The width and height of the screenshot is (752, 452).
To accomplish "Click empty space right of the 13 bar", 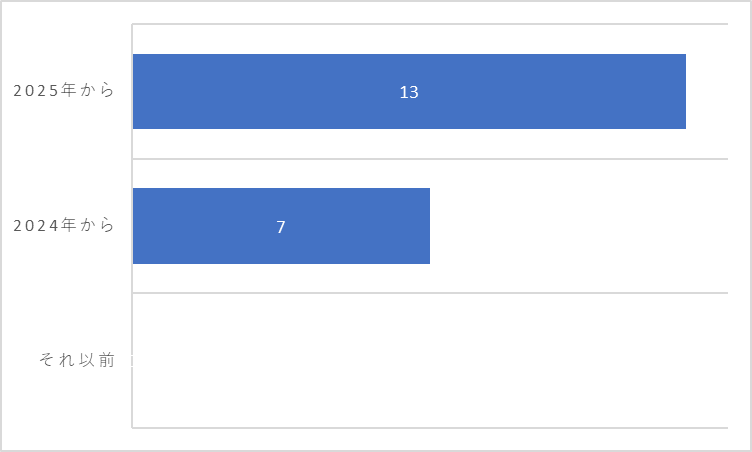I will tap(707, 91).
